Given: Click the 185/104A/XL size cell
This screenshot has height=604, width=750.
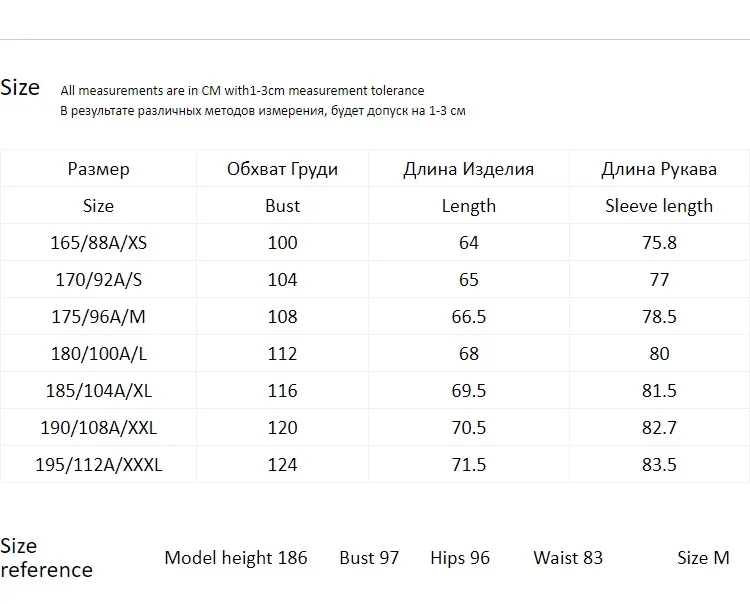Looking at the screenshot, I should [x=98, y=391].
